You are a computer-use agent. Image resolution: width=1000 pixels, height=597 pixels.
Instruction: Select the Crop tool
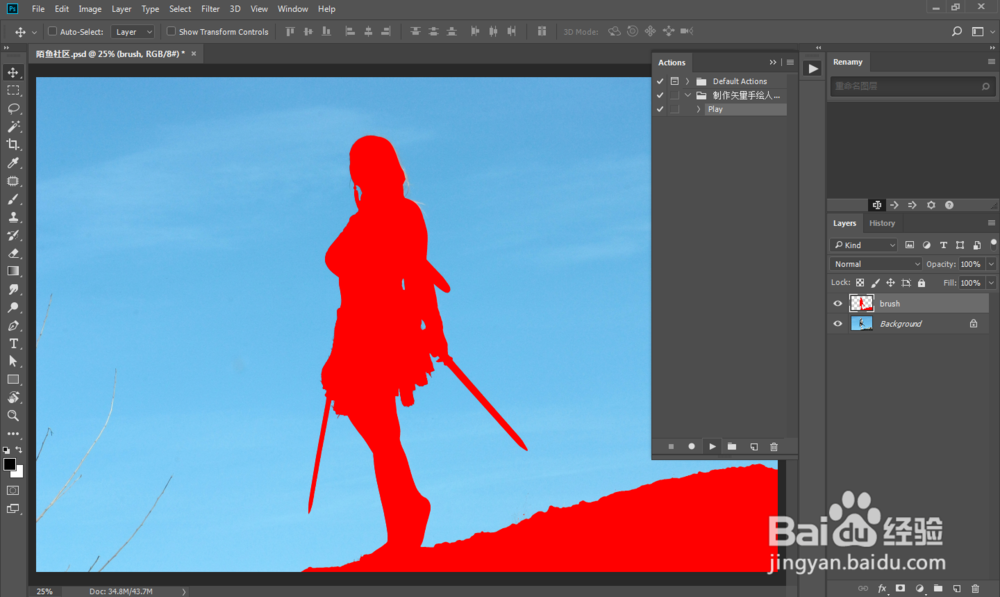click(13, 145)
